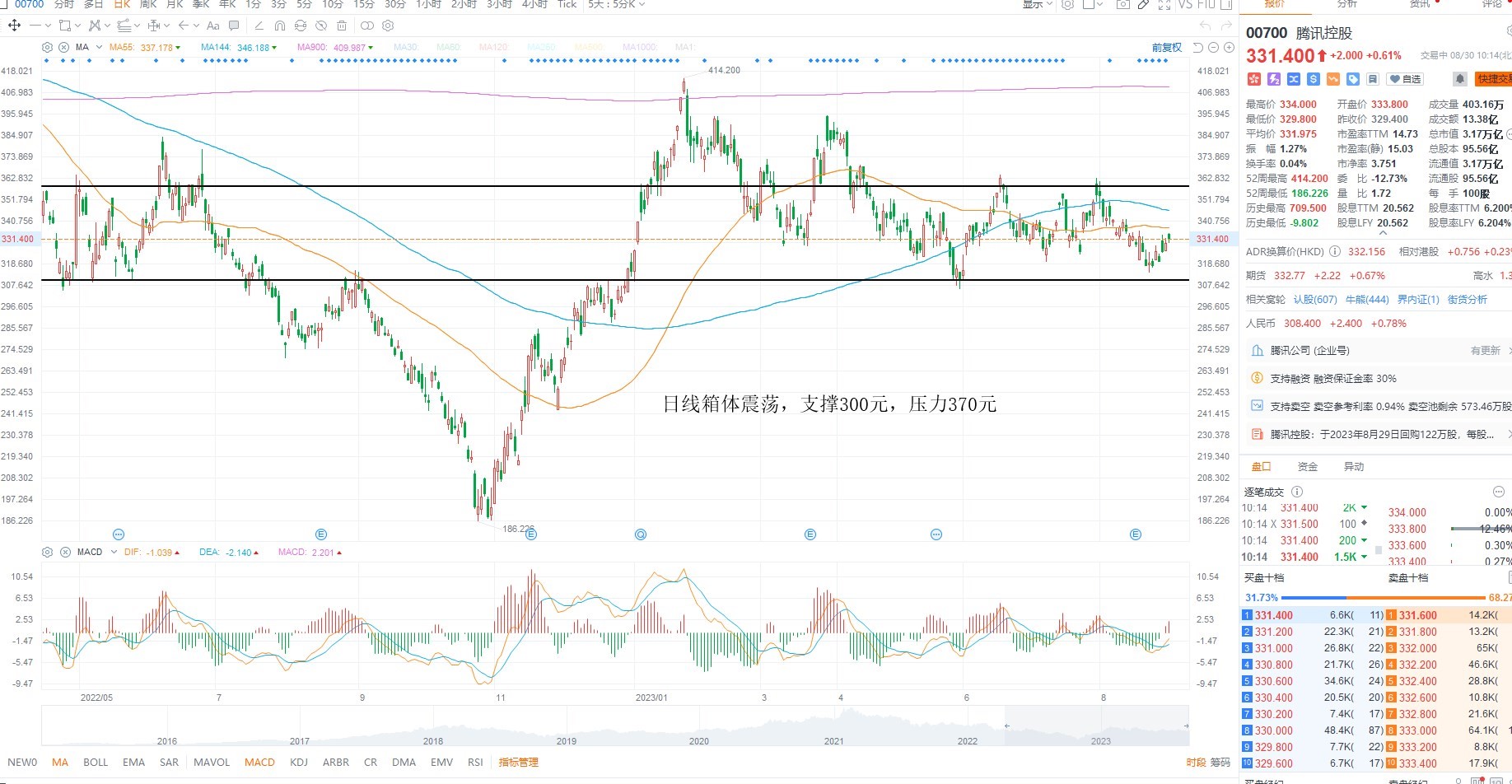Choose the Aa text annotation tool
1512x784 pixels.
point(213,26)
